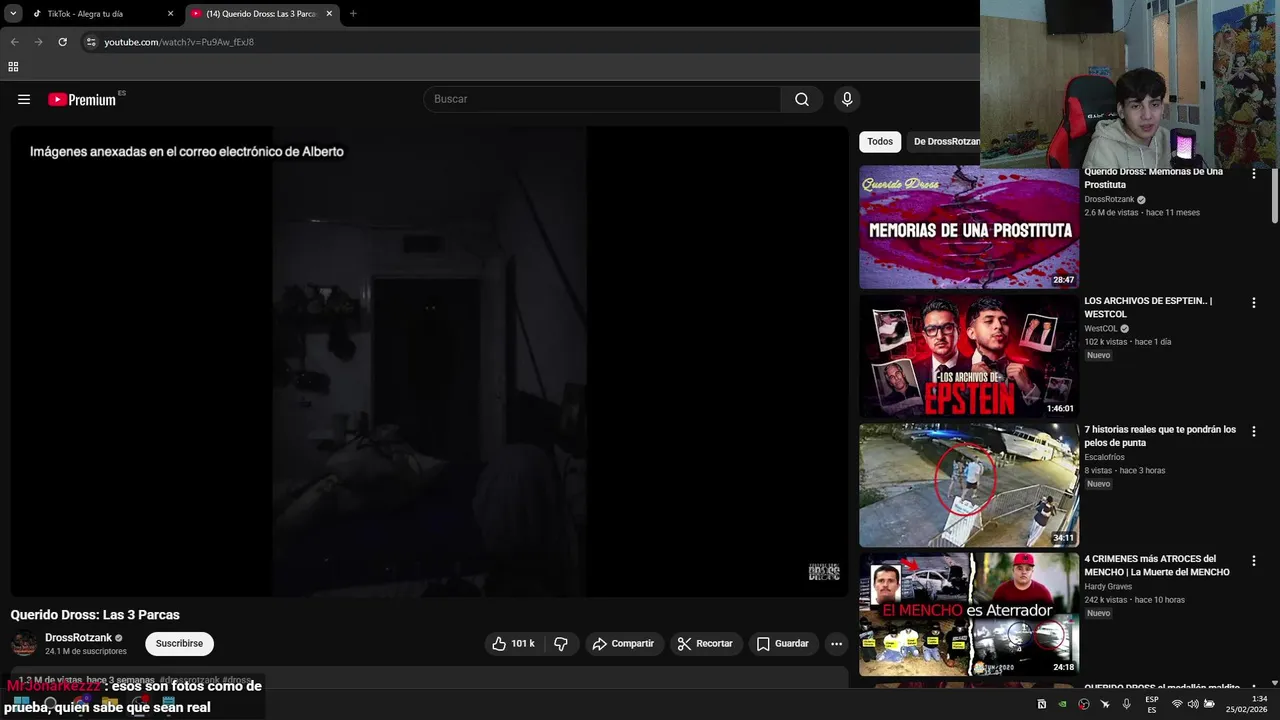Image resolution: width=1280 pixels, height=720 pixels.
Task: Select the Querido Dross YouTube browser tab
Action: [262, 14]
